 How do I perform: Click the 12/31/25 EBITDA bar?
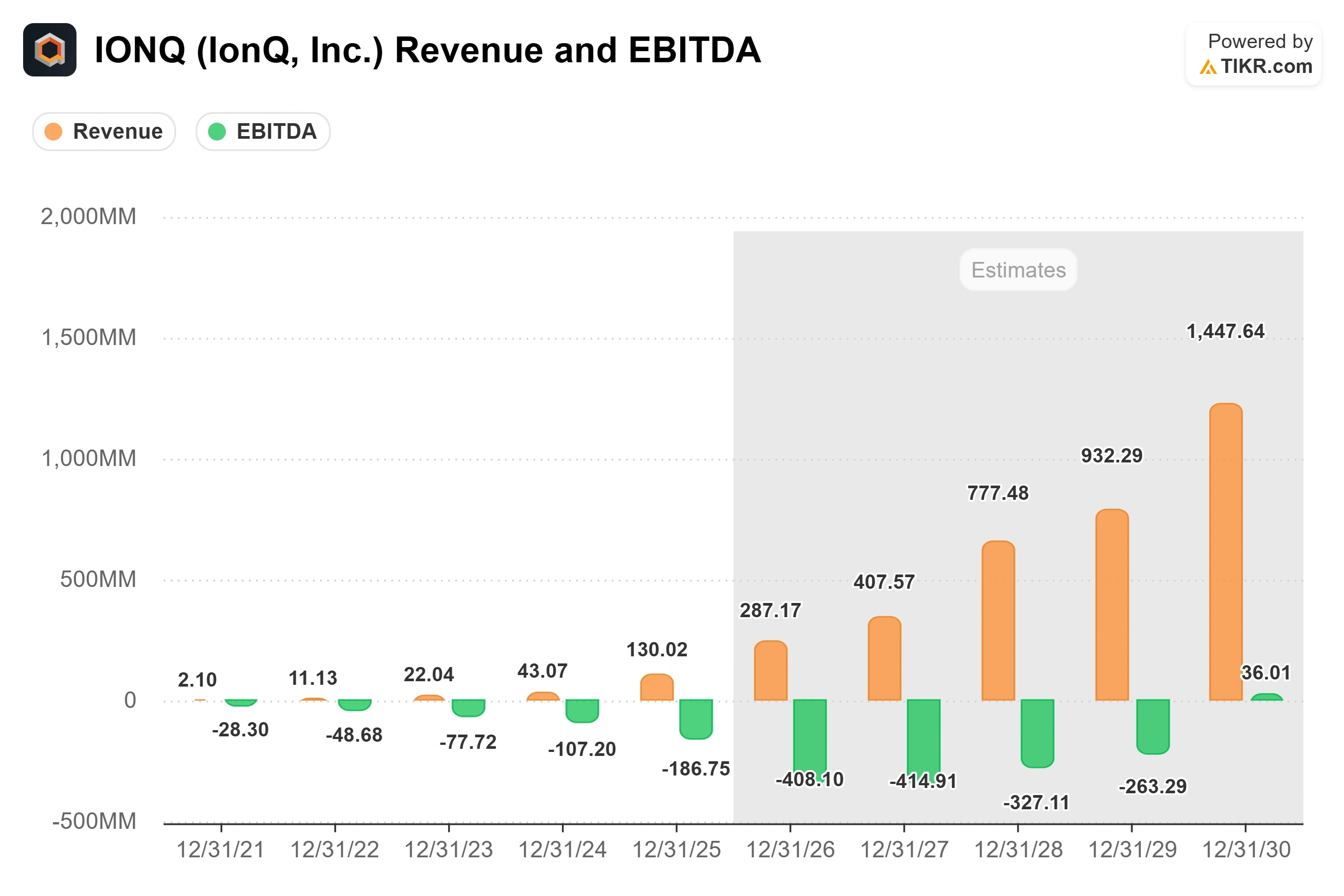pos(696,719)
